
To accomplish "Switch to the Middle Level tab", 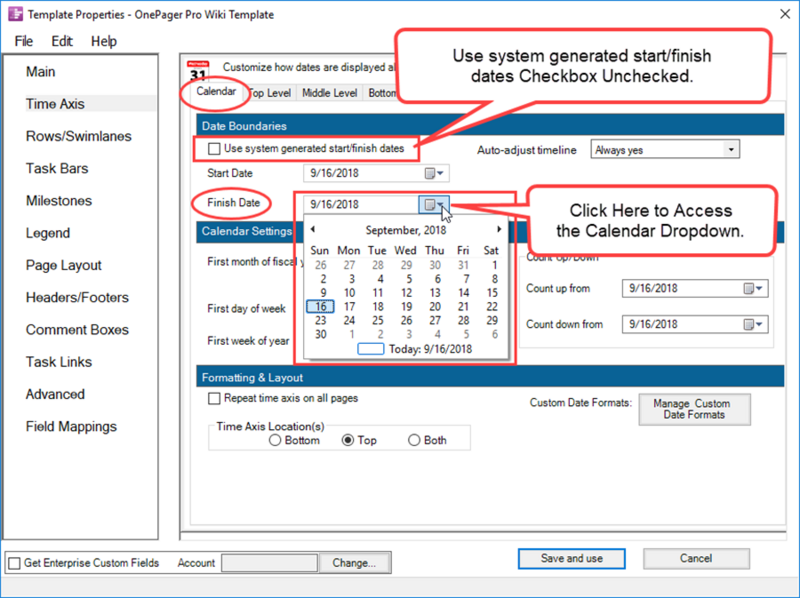I will (x=329, y=93).
